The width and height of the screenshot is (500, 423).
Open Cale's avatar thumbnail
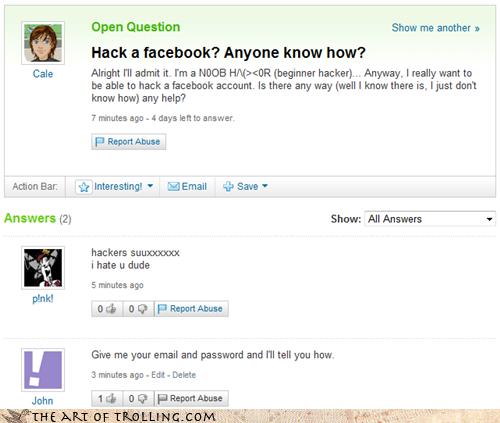43,43
